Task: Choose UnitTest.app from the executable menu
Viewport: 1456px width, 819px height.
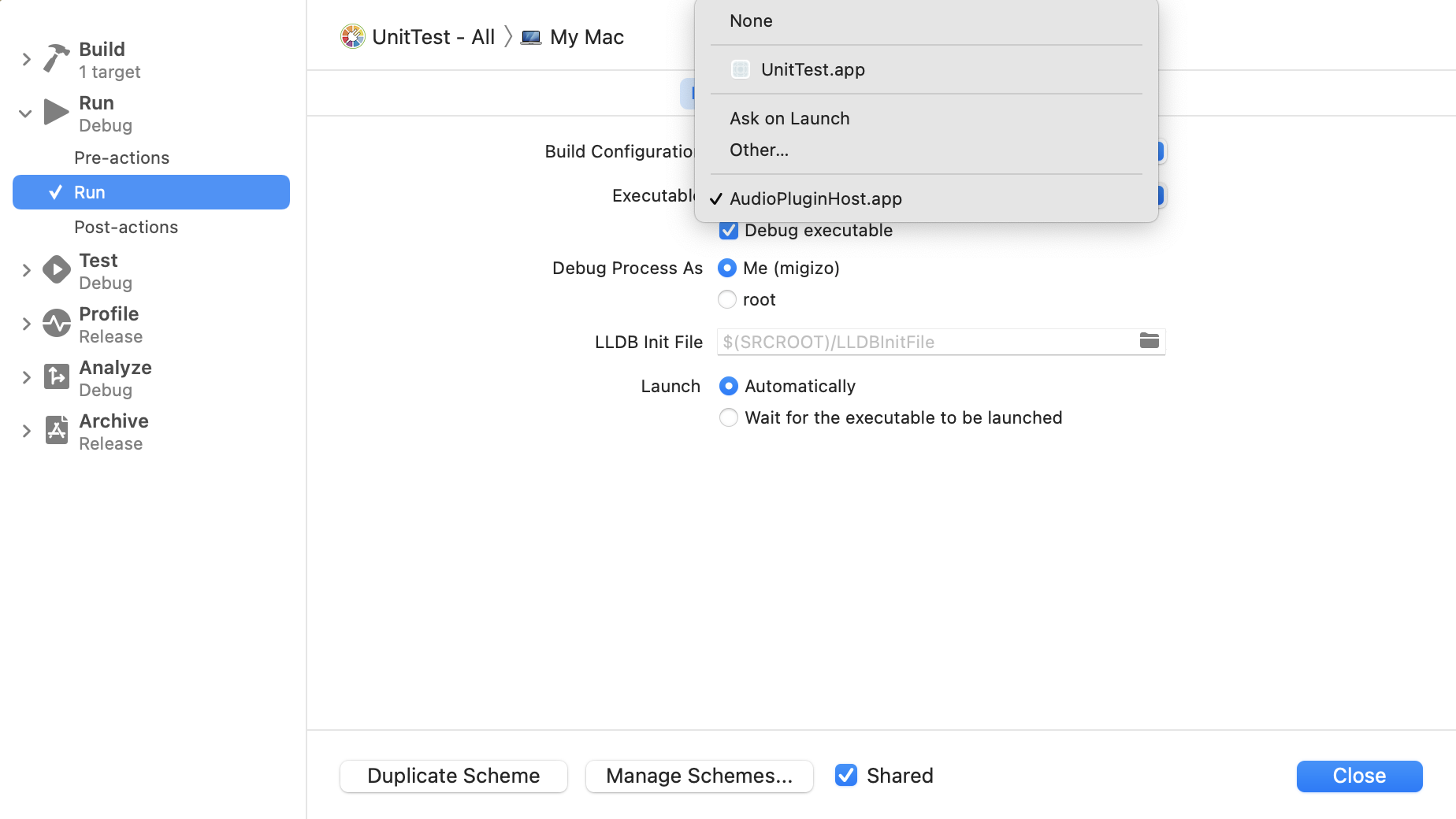Action: point(812,70)
